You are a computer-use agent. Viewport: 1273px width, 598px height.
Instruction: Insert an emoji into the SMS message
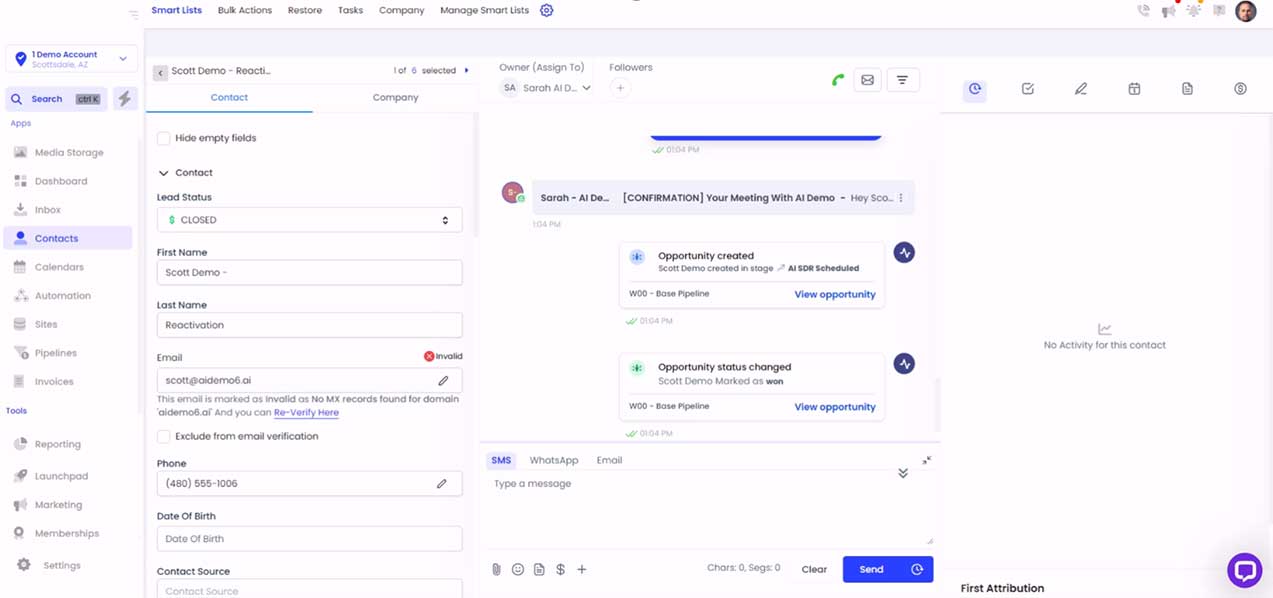pyautogui.click(x=517, y=568)
